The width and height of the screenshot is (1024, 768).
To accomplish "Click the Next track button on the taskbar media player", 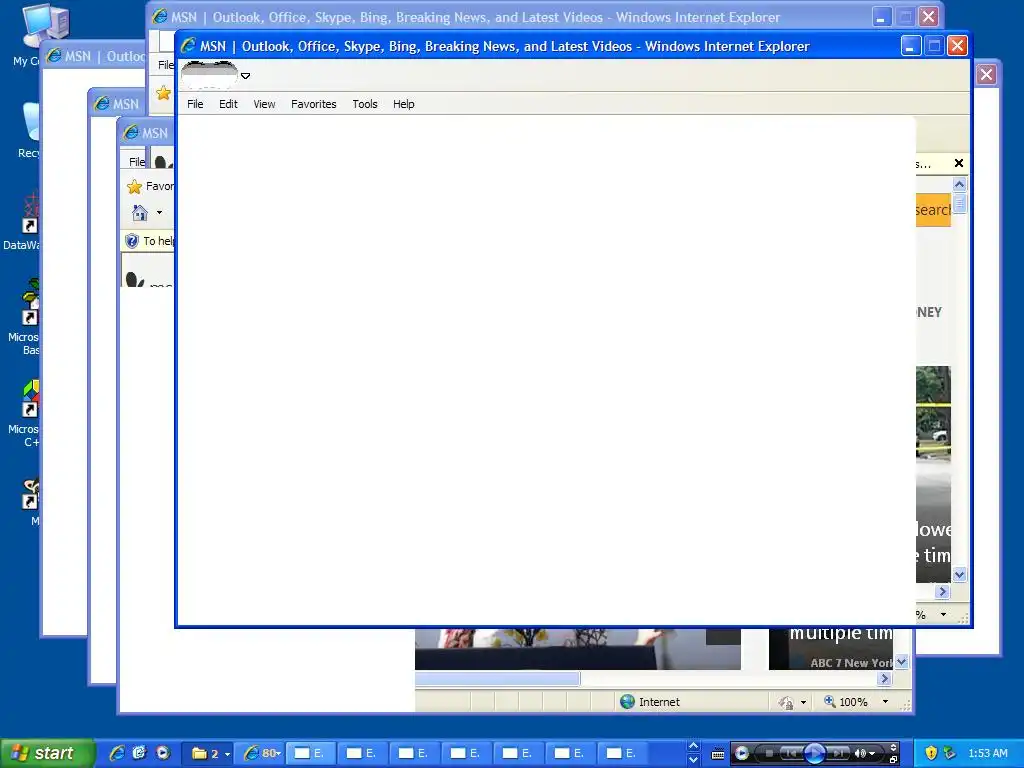I will click(x=838, y=754).
